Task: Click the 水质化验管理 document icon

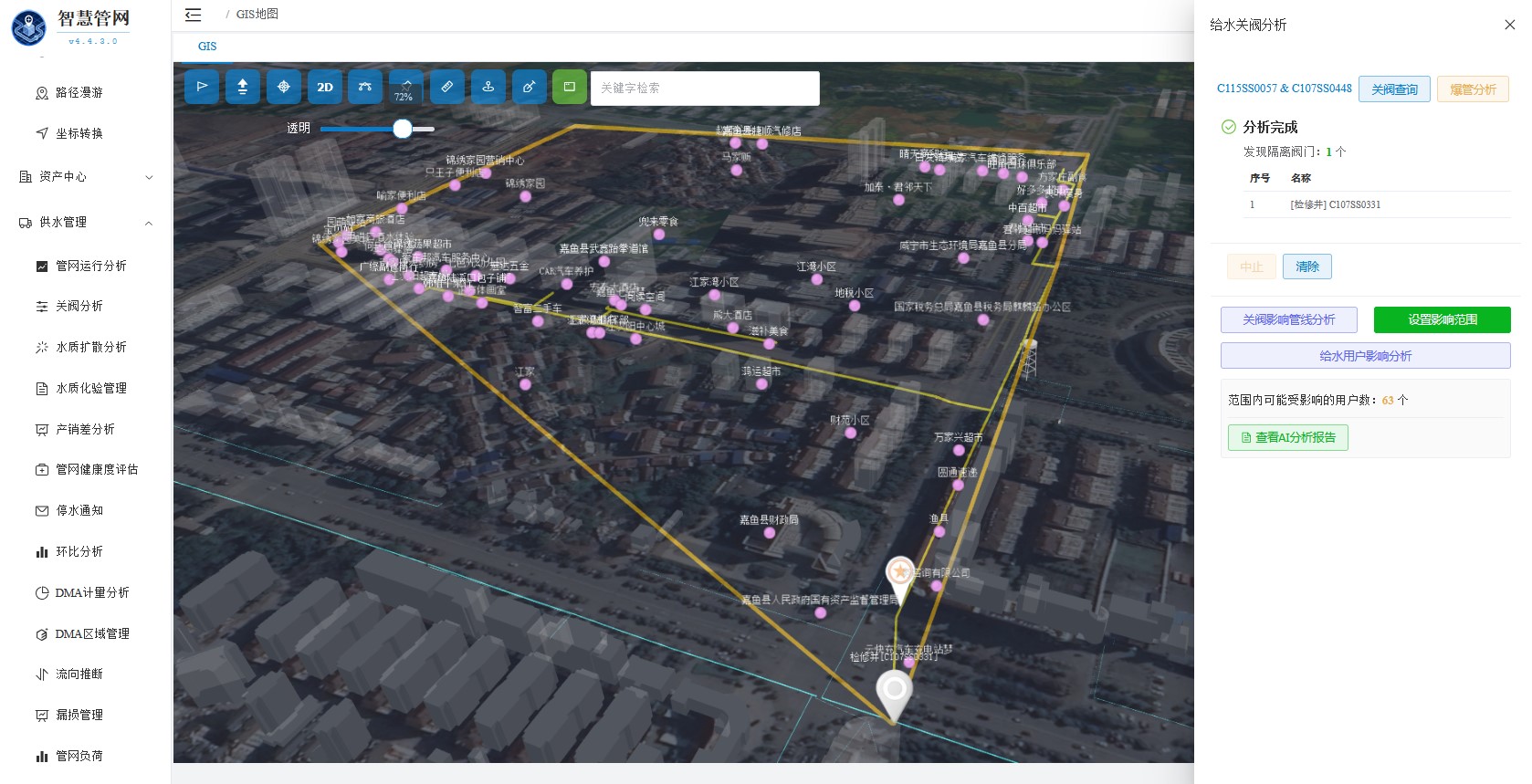Action: 41,388
